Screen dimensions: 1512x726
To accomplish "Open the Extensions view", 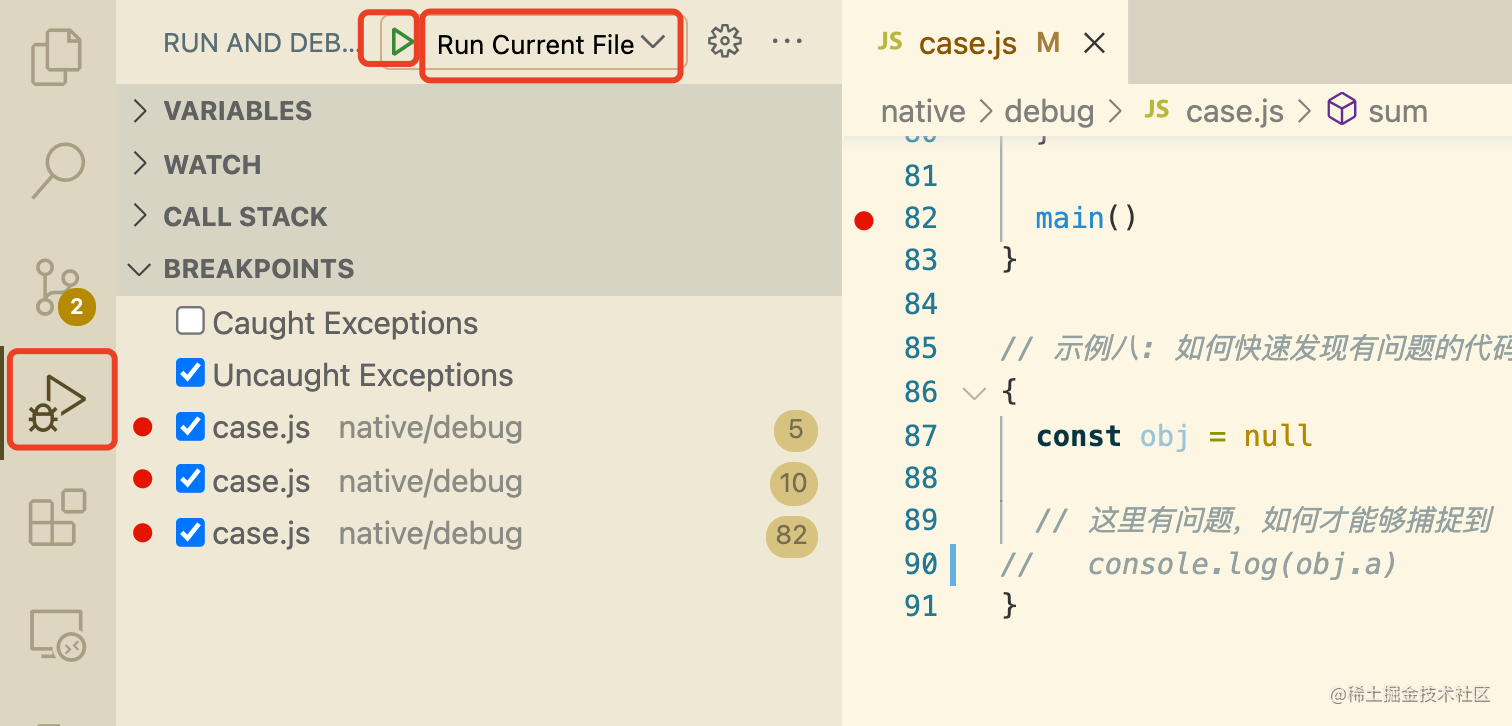I will pos(57,517).
